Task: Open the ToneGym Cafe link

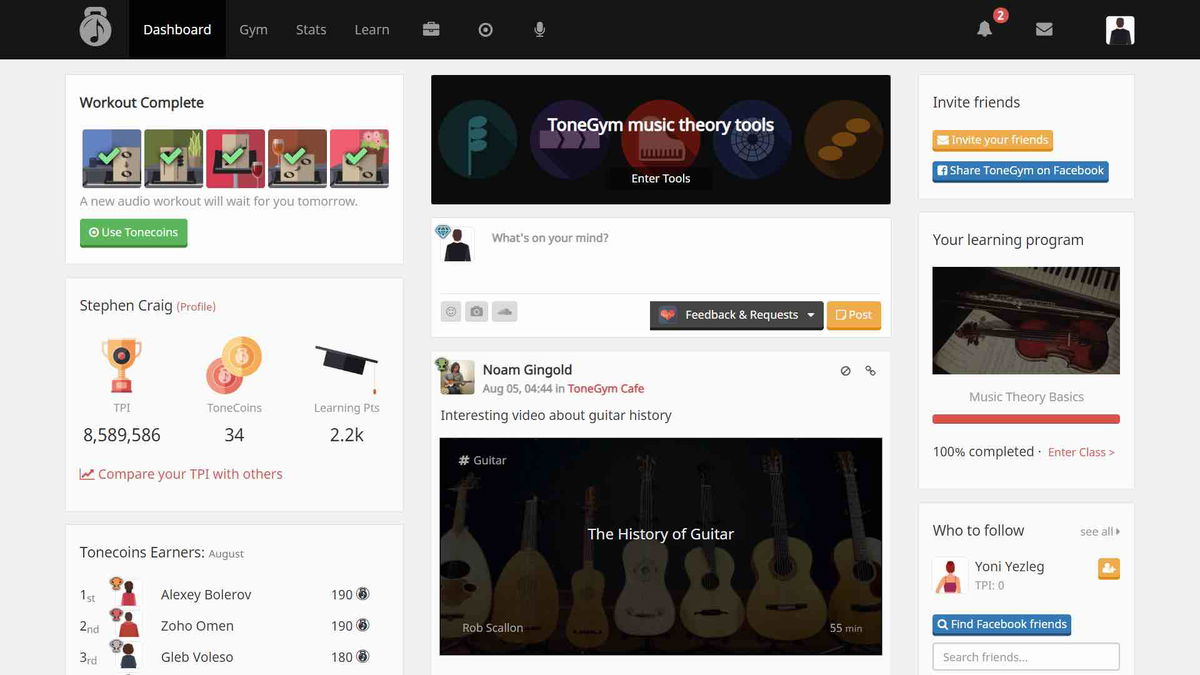Action: pyautogui.click(x=606, y=388)
